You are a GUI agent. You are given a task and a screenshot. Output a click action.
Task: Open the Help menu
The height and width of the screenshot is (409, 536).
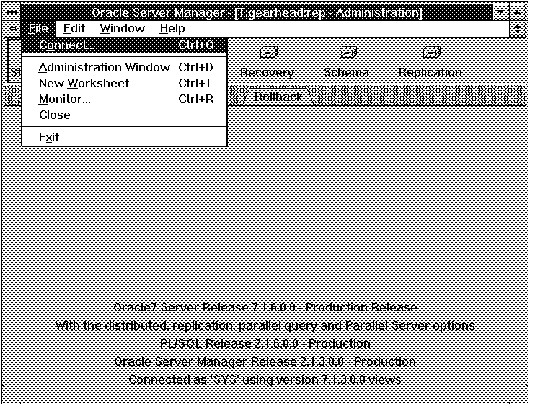tap(172, 29)
